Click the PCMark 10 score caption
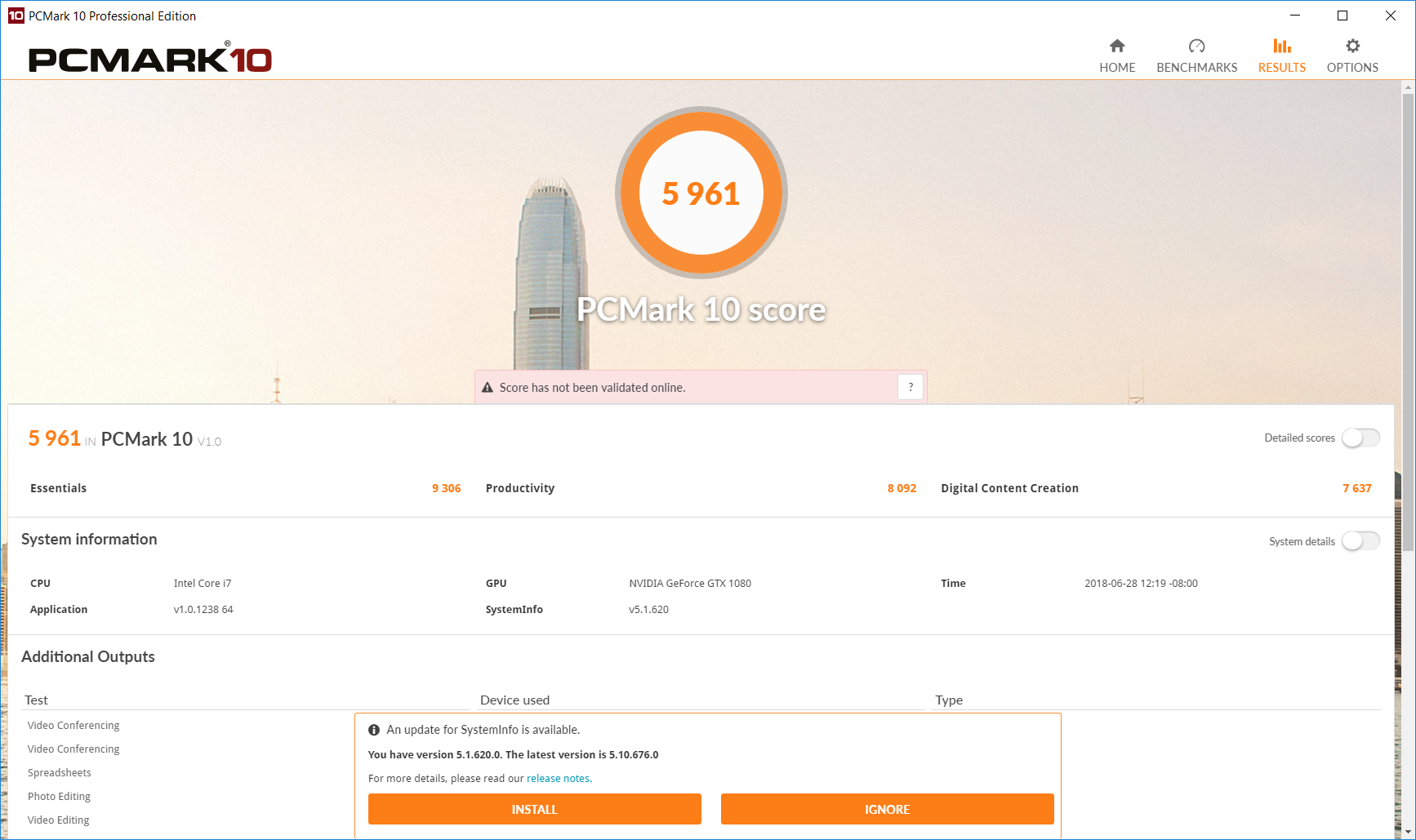 pyautogui.click(x=701, y=309)
